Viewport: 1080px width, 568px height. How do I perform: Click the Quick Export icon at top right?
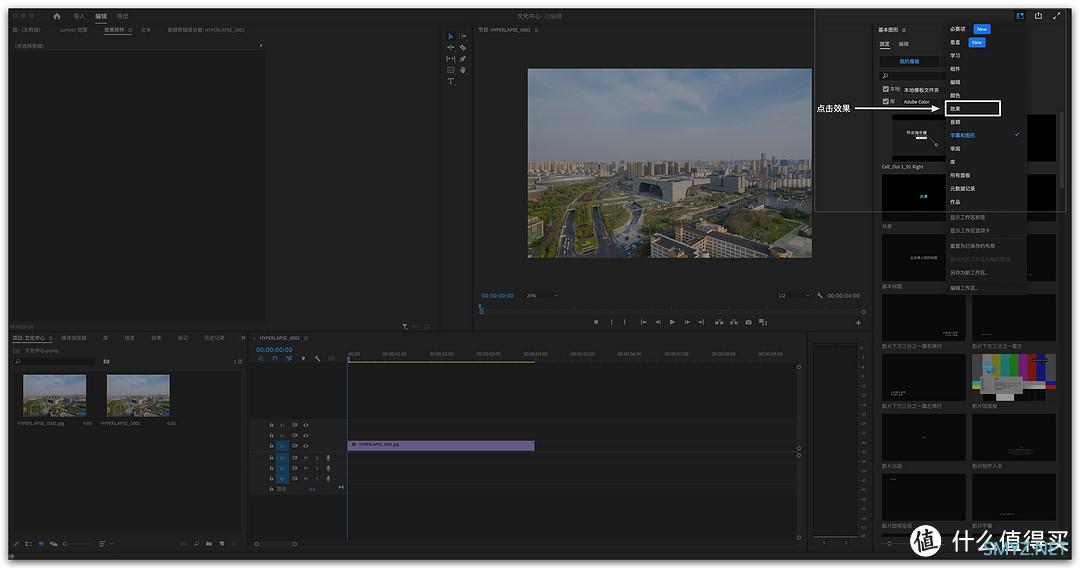click(1038, 16)
